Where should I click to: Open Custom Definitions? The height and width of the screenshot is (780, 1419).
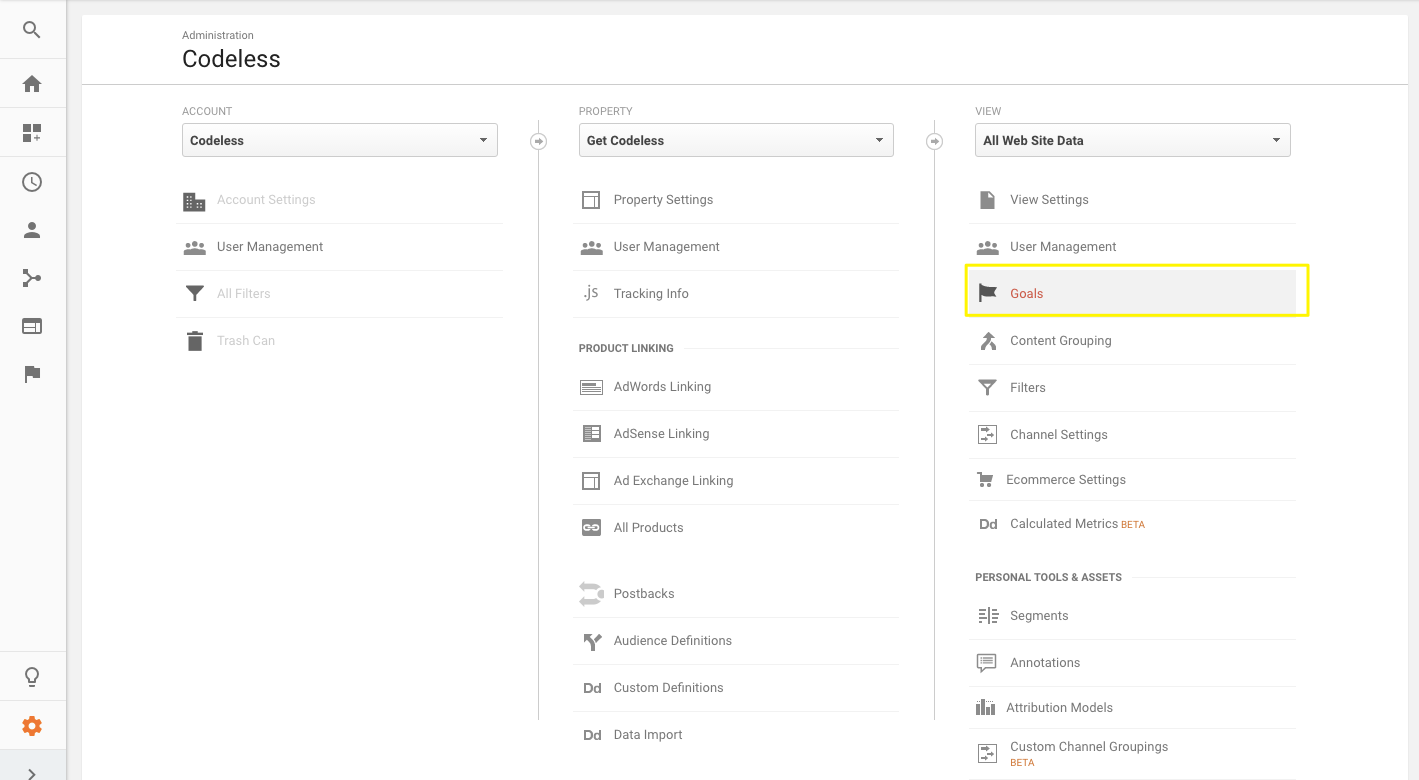668,688
